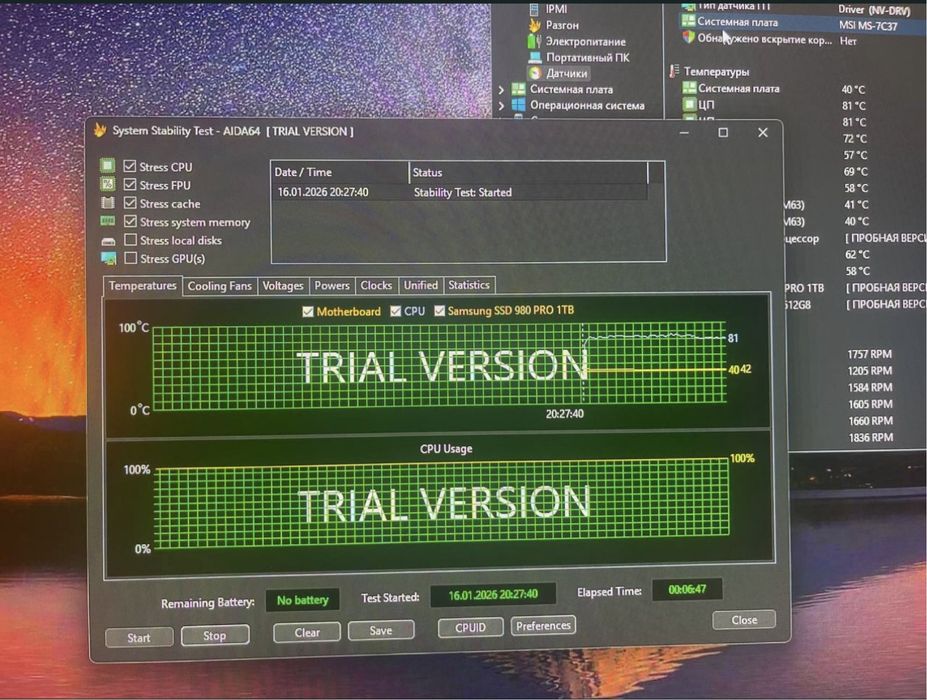
Task: Click the battery icon next to Электропитание
Action: click(534, 41)
